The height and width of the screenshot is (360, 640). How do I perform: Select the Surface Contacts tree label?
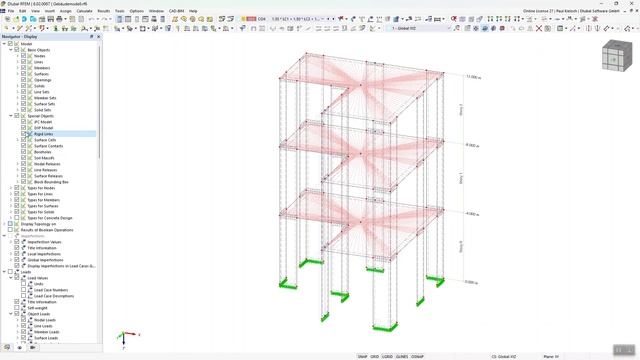pyautogui.click(x=49, y=146)
